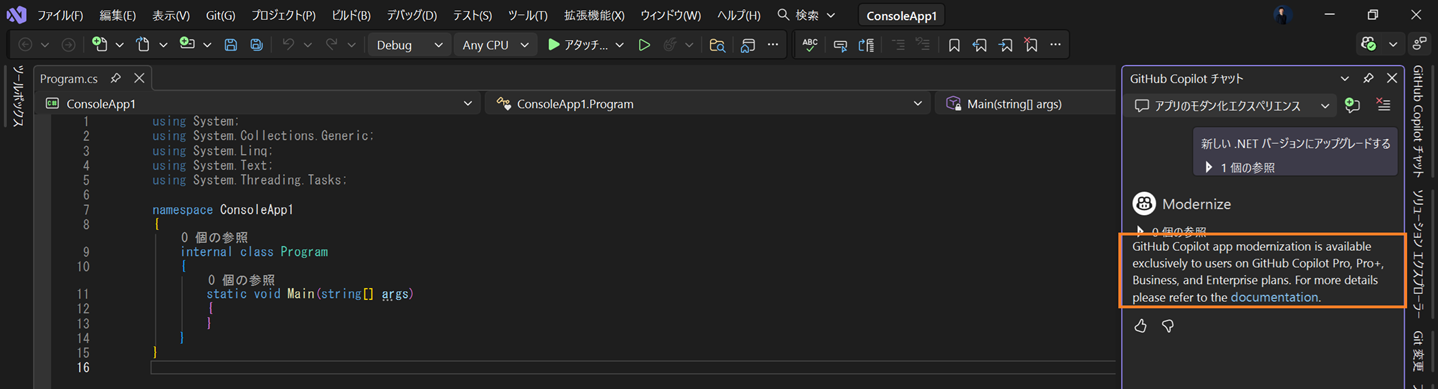The image size is (1438, 389).
Task: Open the ConsoleApp1.Program type dropdown
Action: 708,103
